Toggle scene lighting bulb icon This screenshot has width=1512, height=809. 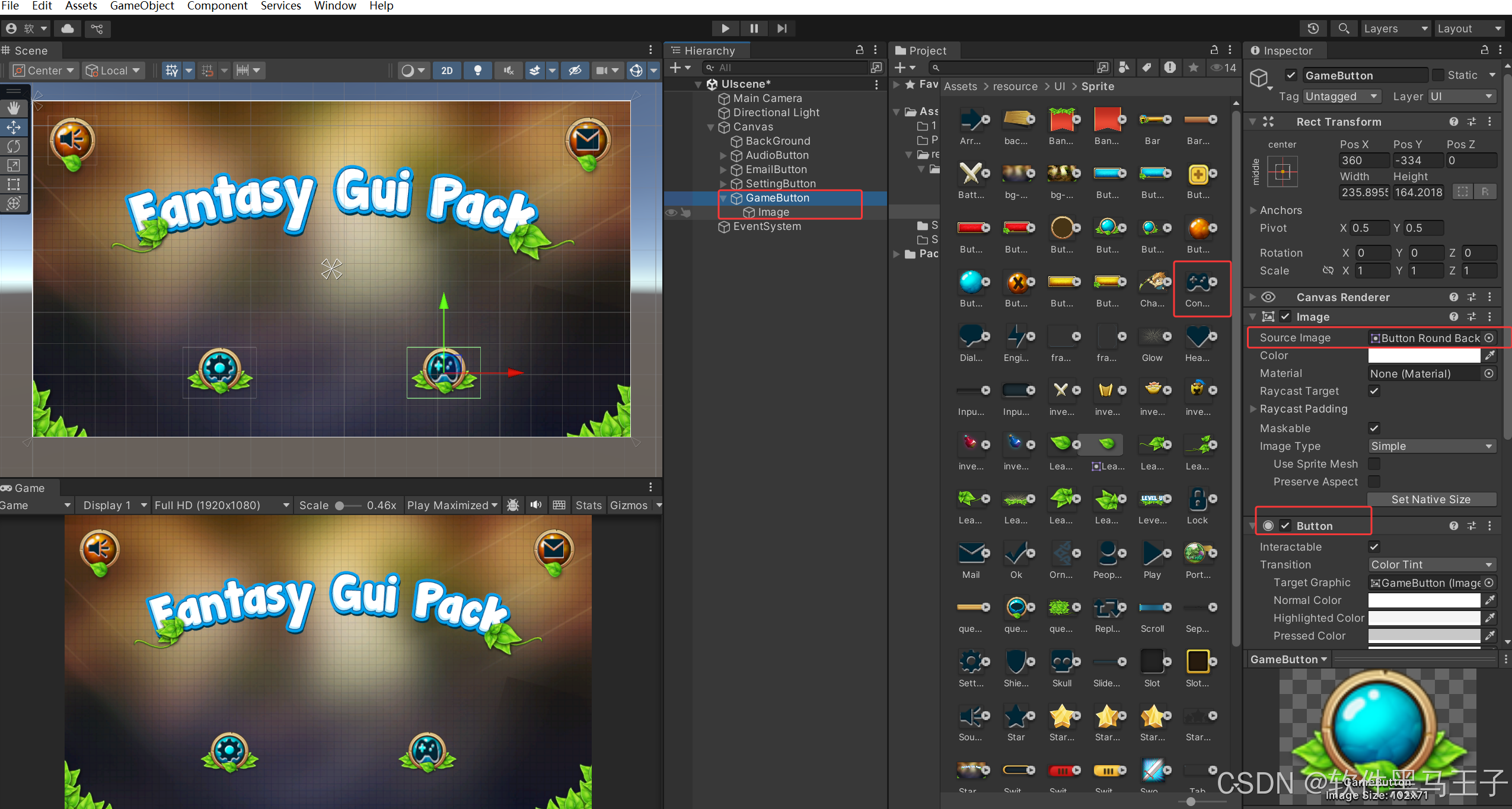tap(477, 71)
